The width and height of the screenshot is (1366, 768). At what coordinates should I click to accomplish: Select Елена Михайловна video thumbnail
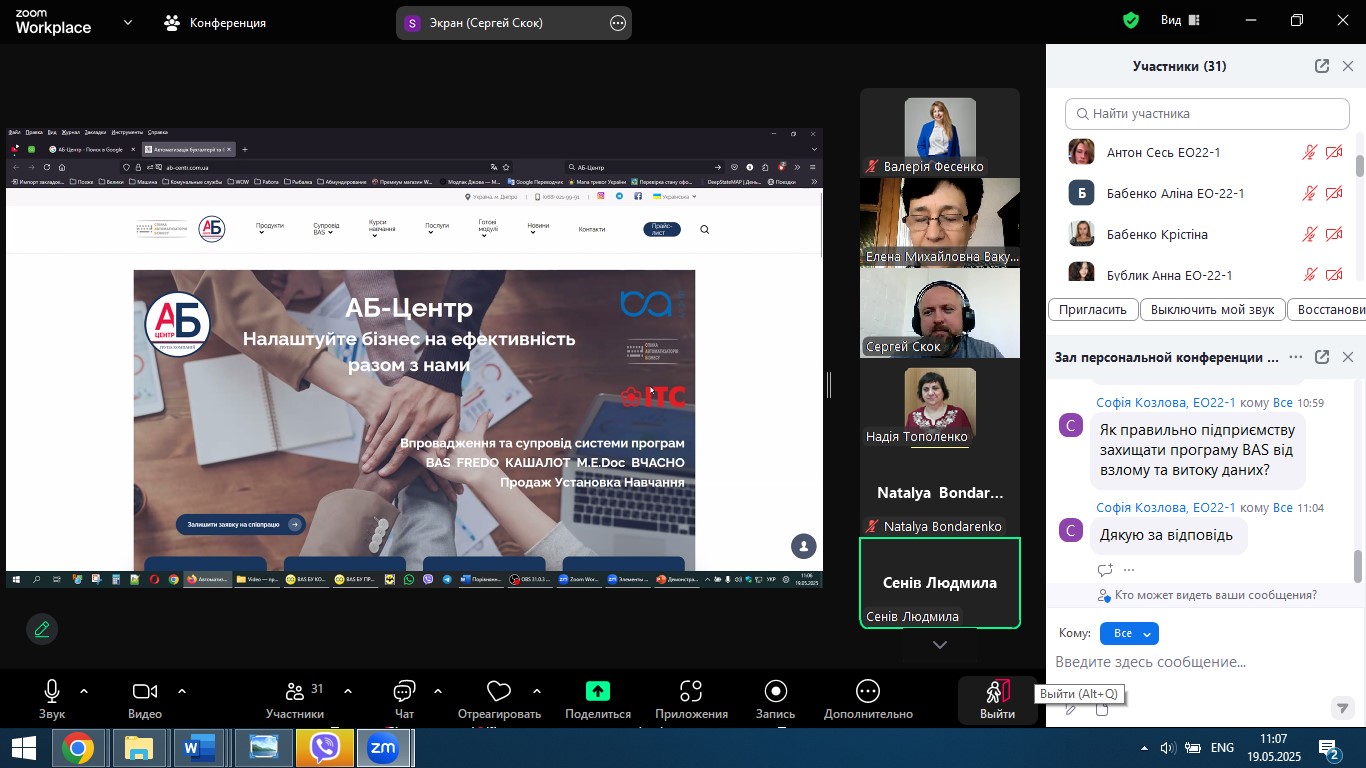tap(940, 223)
